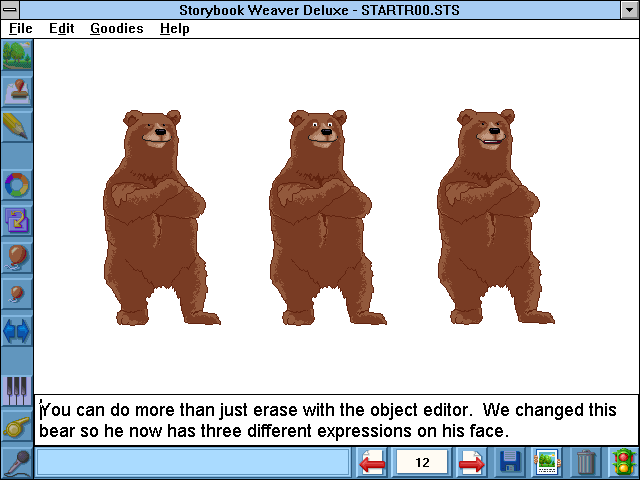Go to next page red arrow

click(x=472, y=462)
